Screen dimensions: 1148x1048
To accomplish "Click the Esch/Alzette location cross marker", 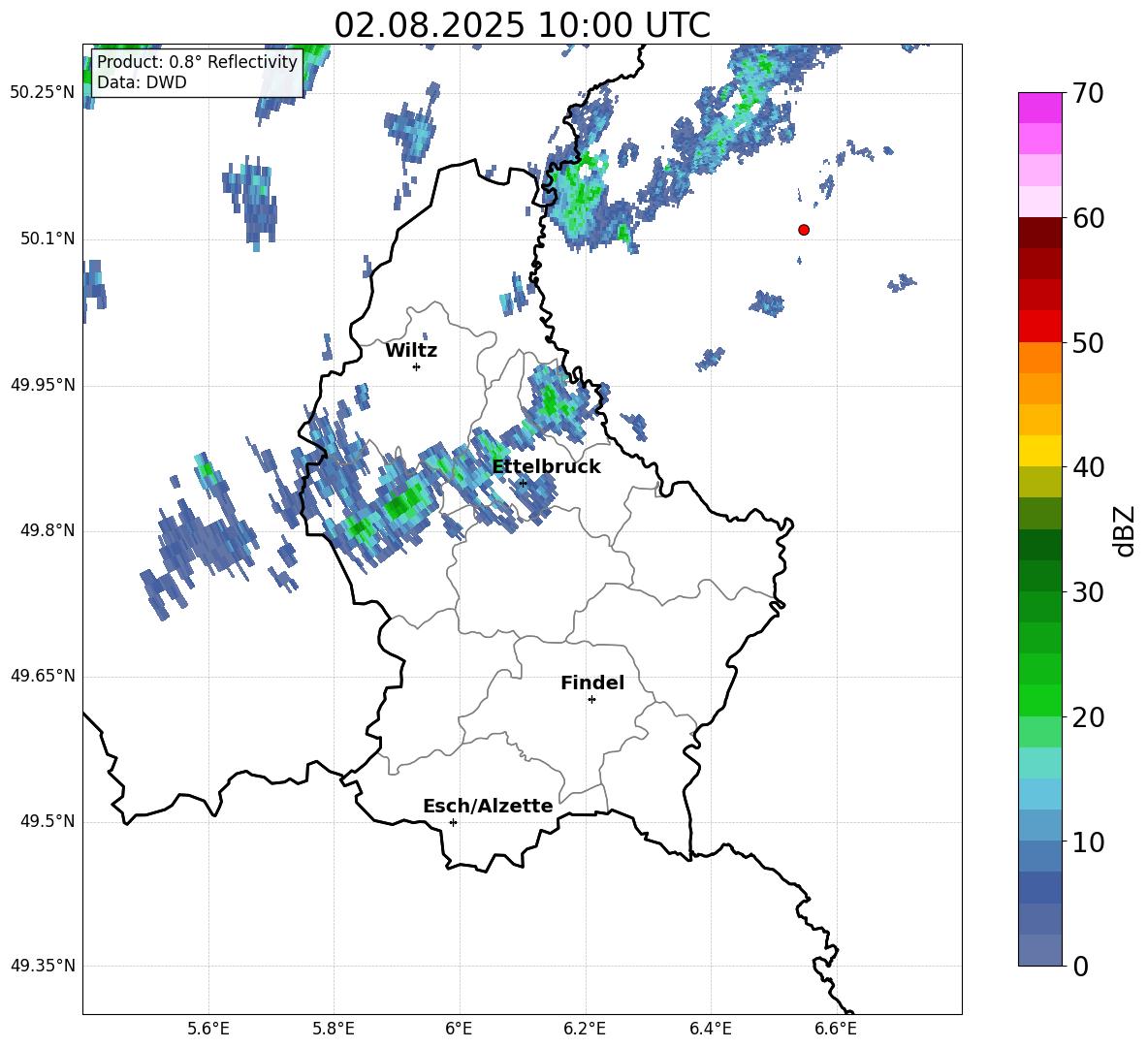I will point(453,822).
